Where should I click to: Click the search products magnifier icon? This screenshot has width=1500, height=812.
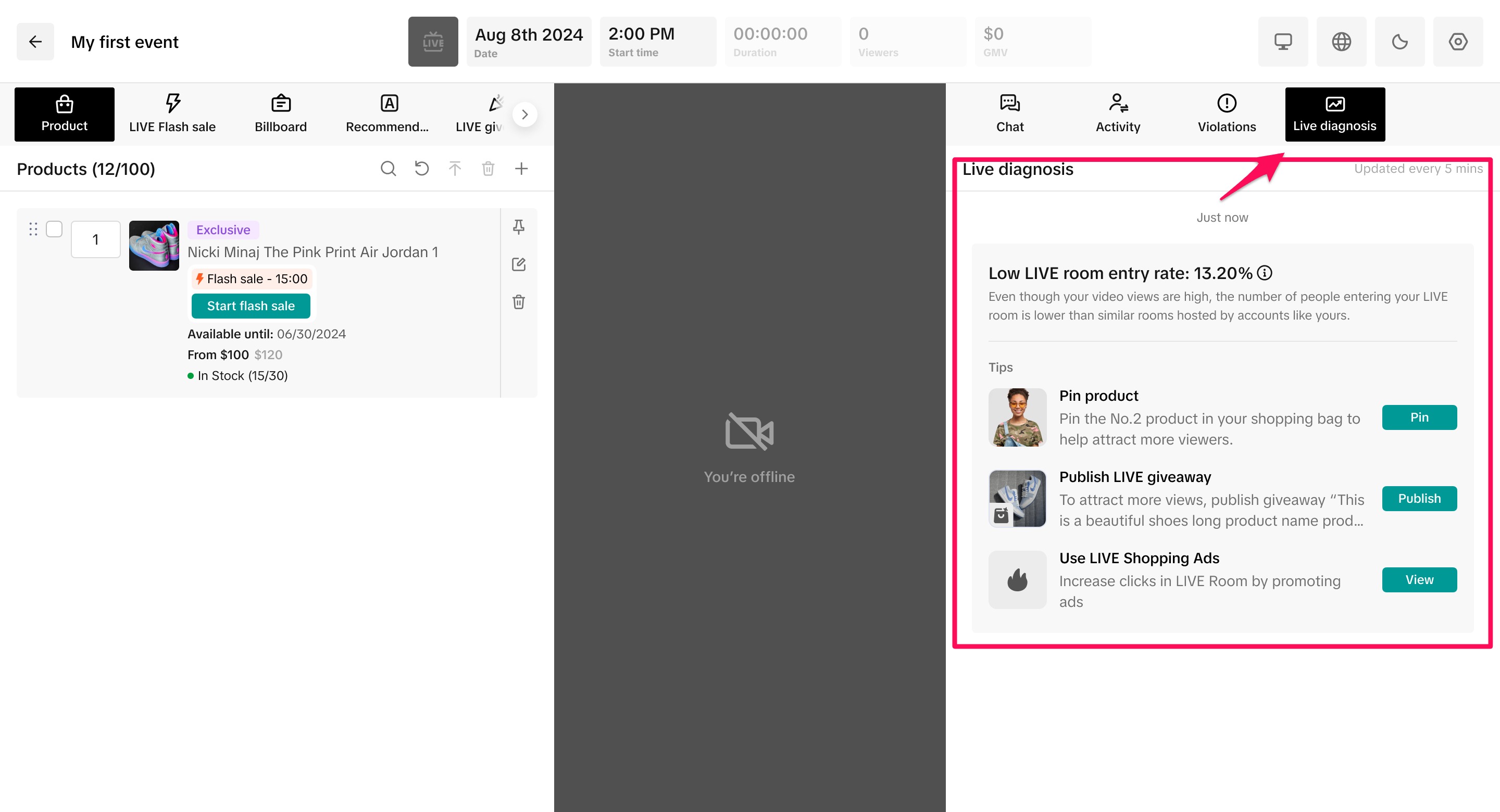tap(389, 169)
